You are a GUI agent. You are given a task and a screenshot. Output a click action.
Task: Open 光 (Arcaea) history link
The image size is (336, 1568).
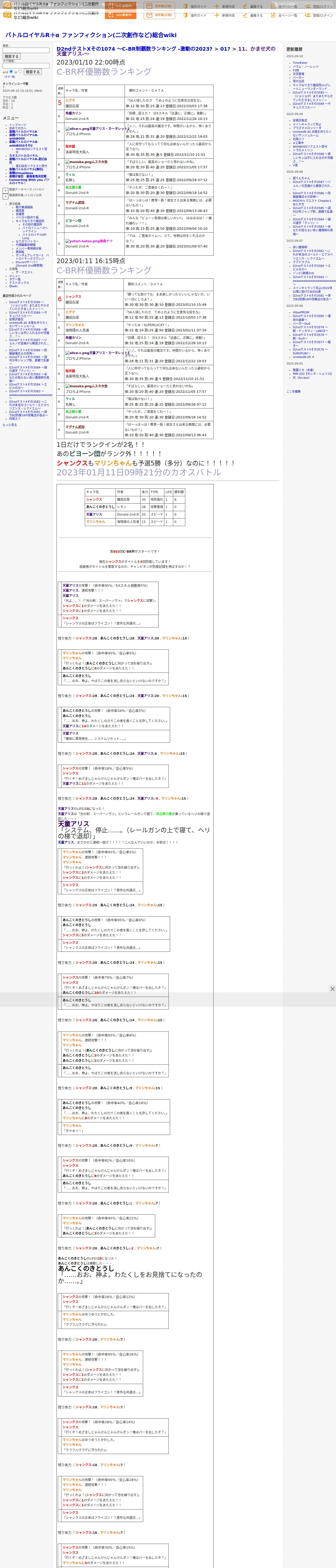point(301,377)
